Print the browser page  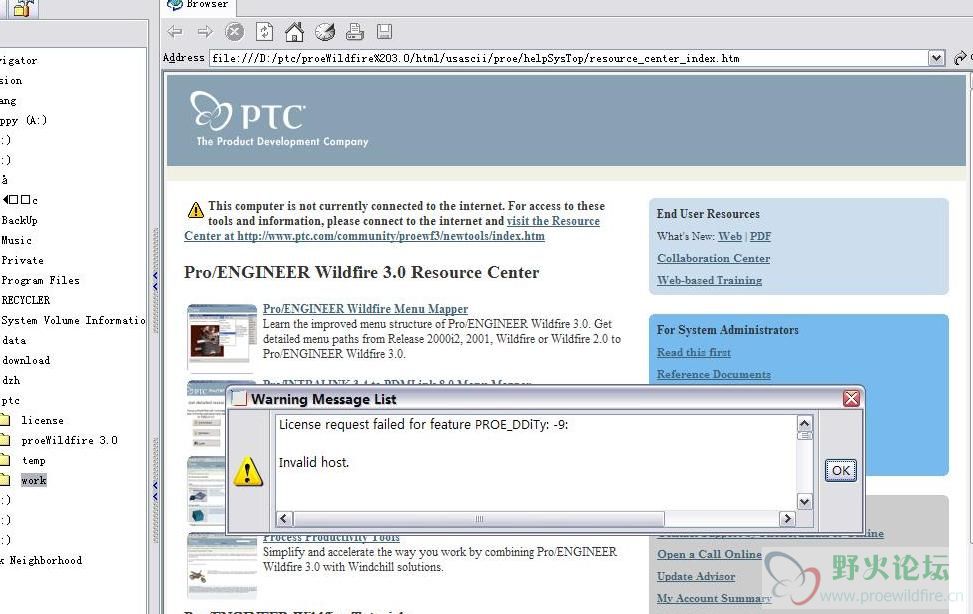(x=355, y=32)
